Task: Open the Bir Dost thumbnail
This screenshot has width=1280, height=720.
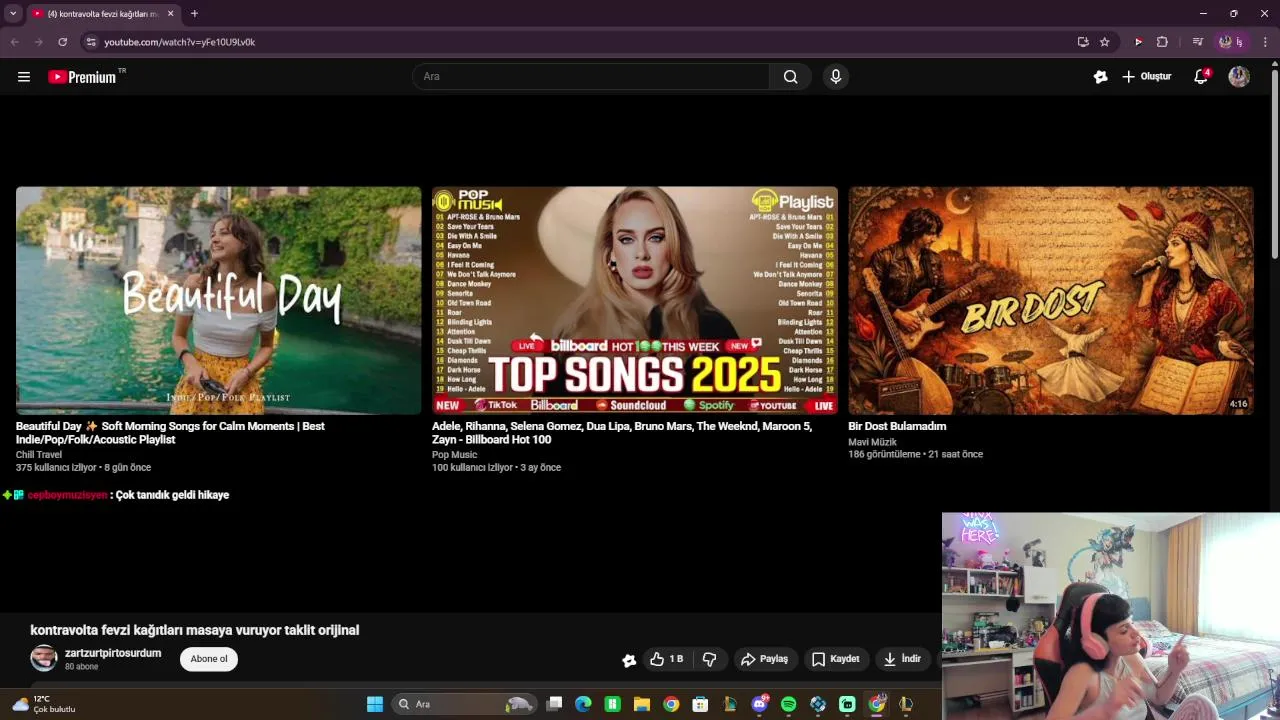Action: coord(1051,300)
